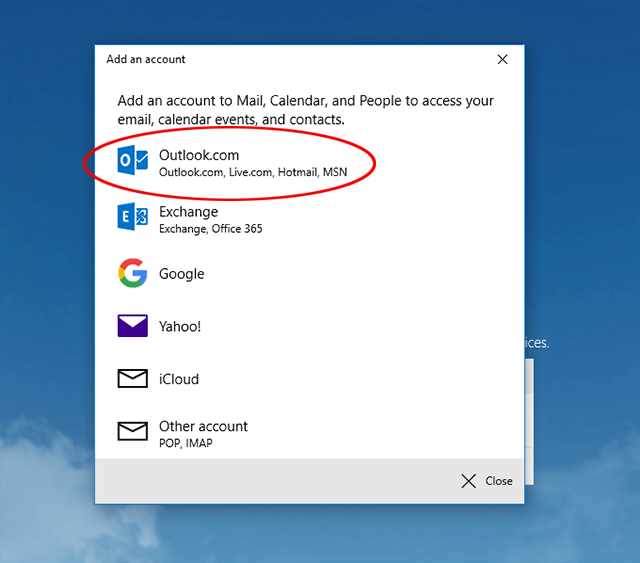Click the "Exchange, Office 365" subtitle
The width and height of the screenshot is (640, 563).
(211, 229)
